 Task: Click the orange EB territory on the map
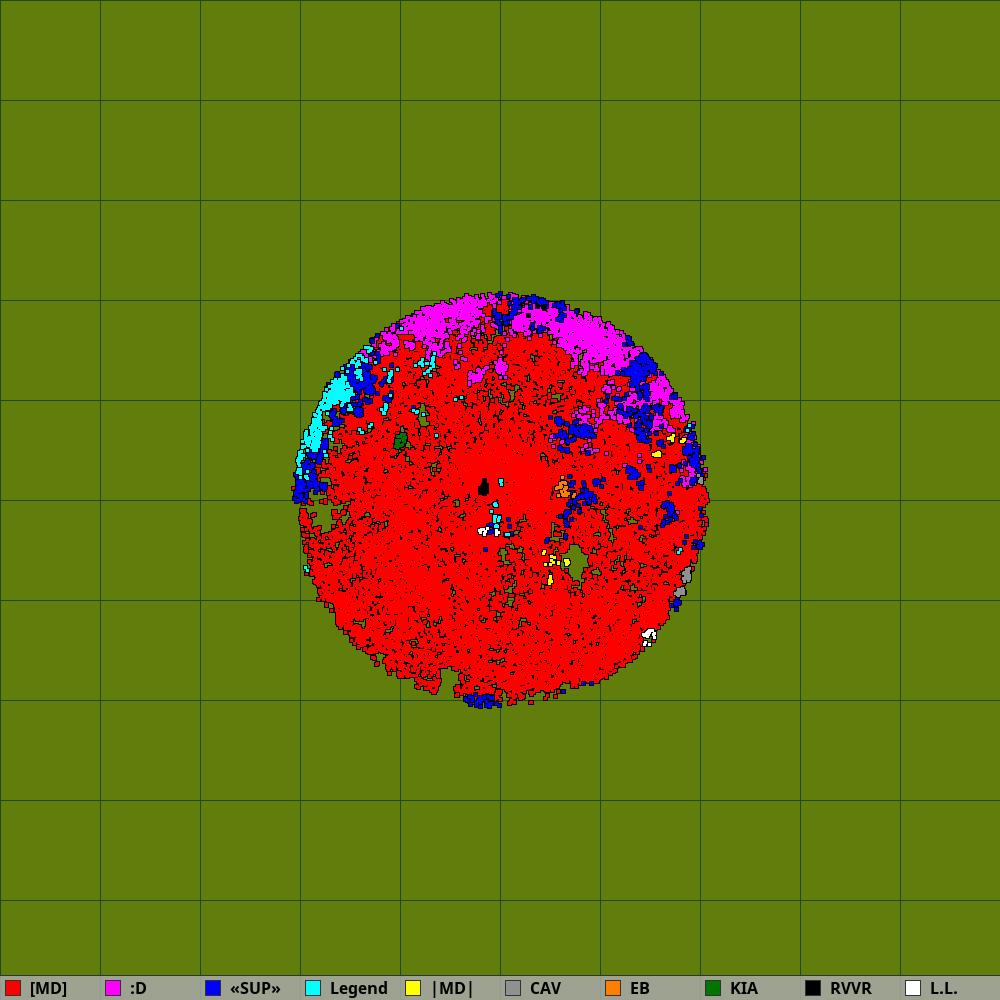(562, 489)
